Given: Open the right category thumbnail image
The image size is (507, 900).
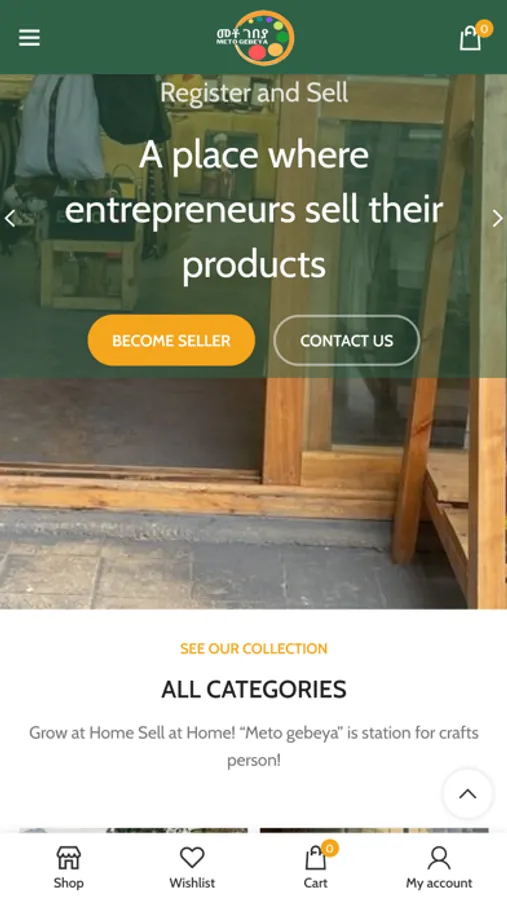Looking at the screenshot, I should click(374, 830).
